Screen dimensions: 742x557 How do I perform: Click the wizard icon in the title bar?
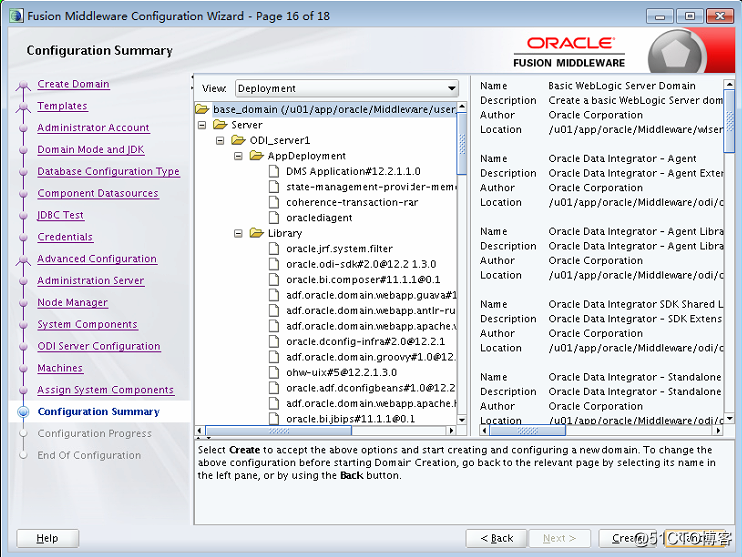click(x=16, y=16)
